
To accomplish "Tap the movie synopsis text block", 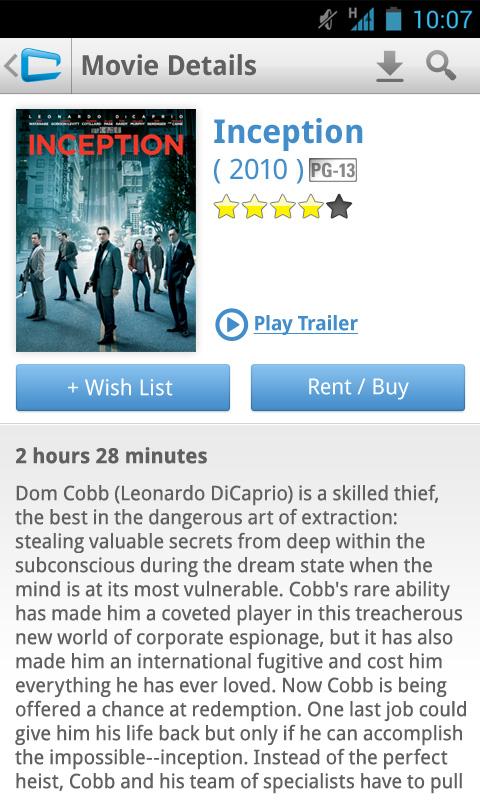I will click(x=240, y=637).
